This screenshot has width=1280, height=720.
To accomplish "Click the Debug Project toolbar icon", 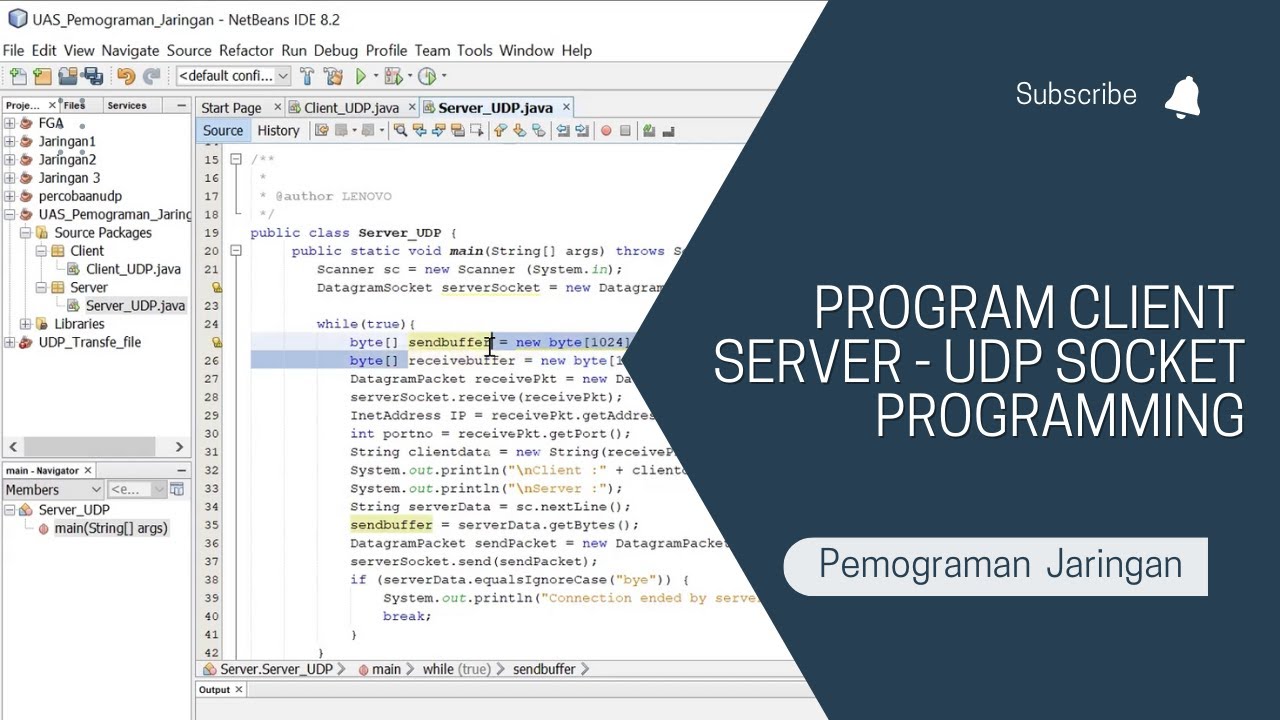I will 392,76.
